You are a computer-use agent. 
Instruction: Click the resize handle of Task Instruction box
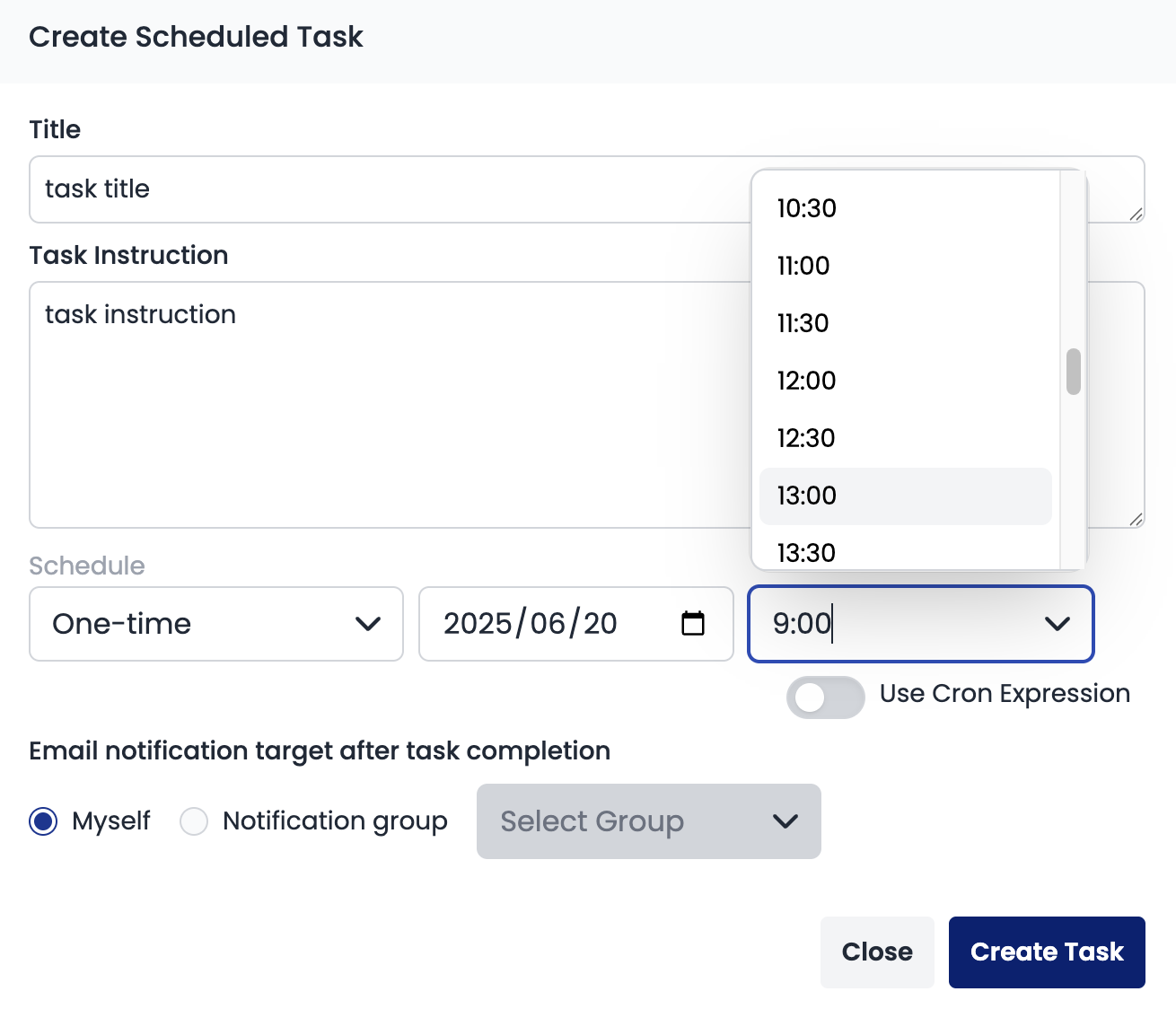pyautogui.click(x=1137, y=517)
